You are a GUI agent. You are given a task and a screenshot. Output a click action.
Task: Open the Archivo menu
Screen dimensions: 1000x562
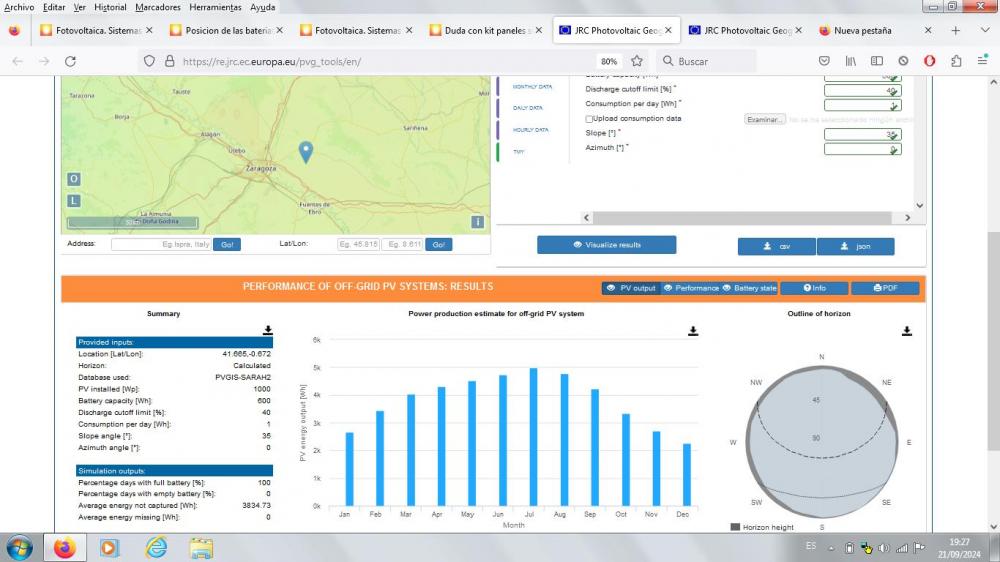coord(19,7)
